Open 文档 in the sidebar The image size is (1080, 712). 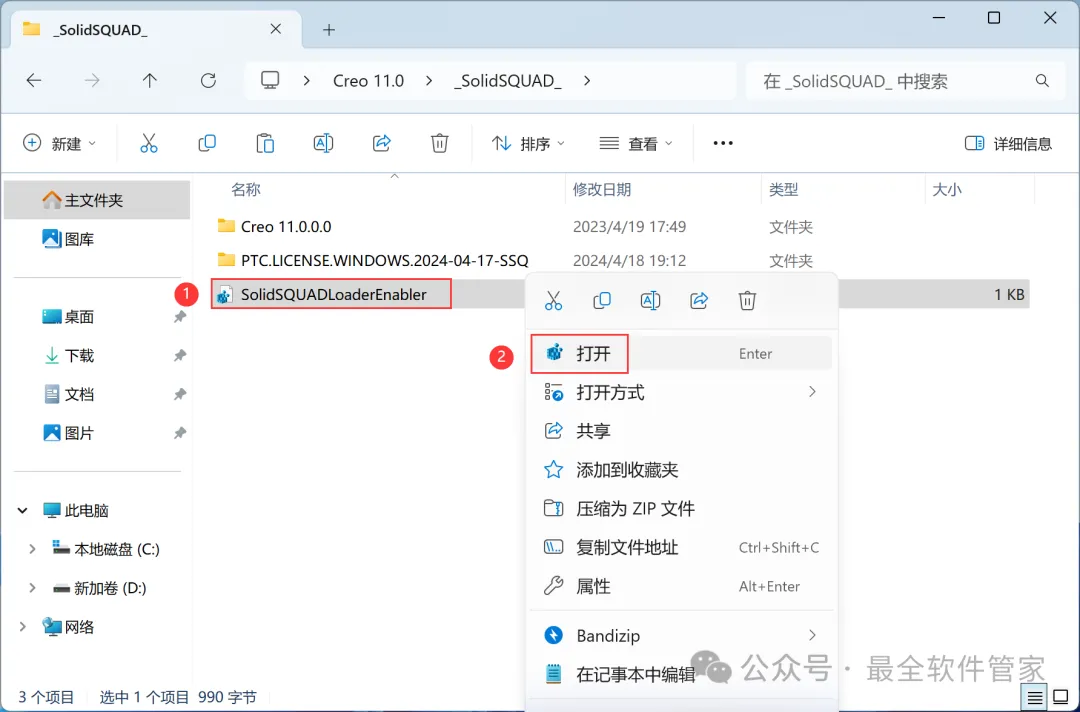[x=79, y=394]
